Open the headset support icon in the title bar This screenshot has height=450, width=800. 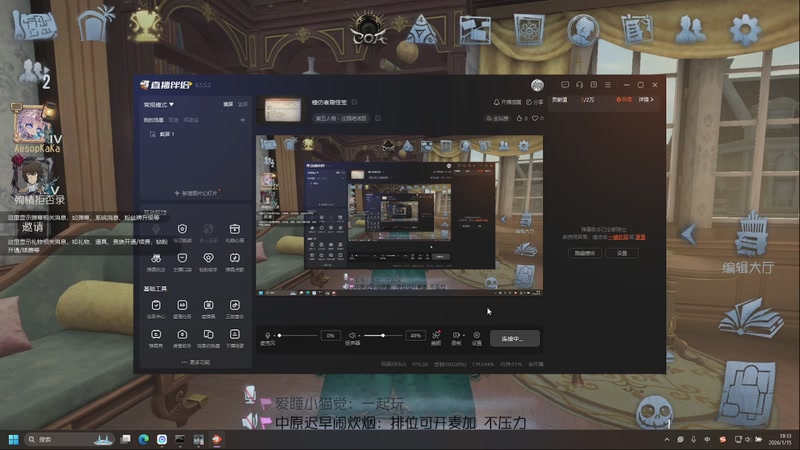click(x=579, y=85)
